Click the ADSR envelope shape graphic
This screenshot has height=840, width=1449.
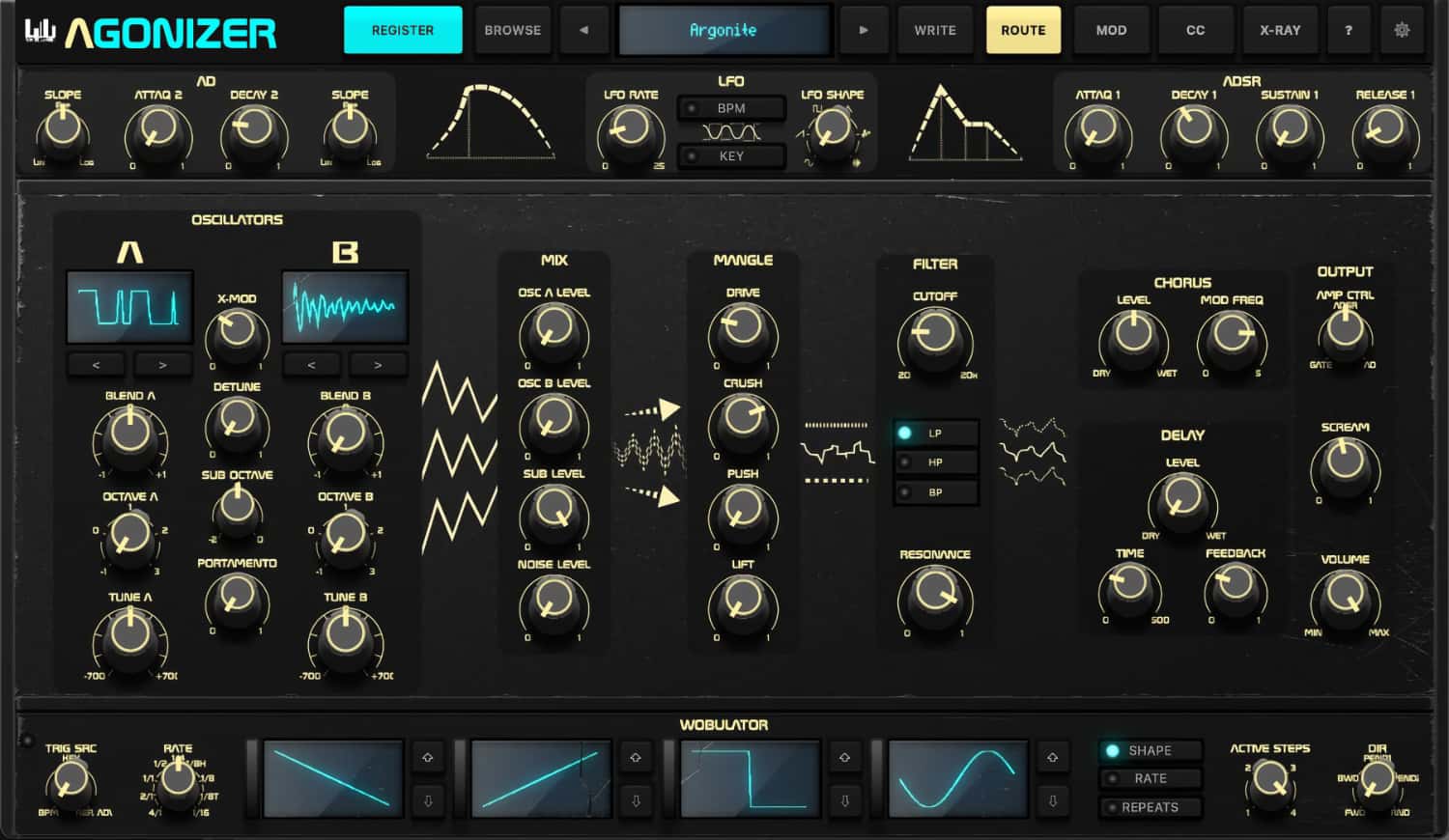[x=964, y=124]
